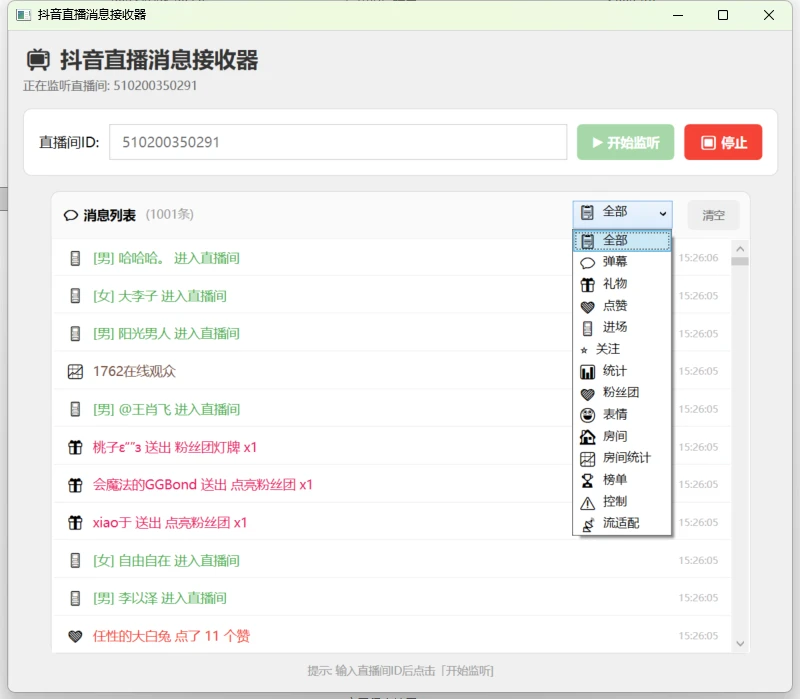Minimize the 抖音直播消息接收器 window

pos(678,15)
